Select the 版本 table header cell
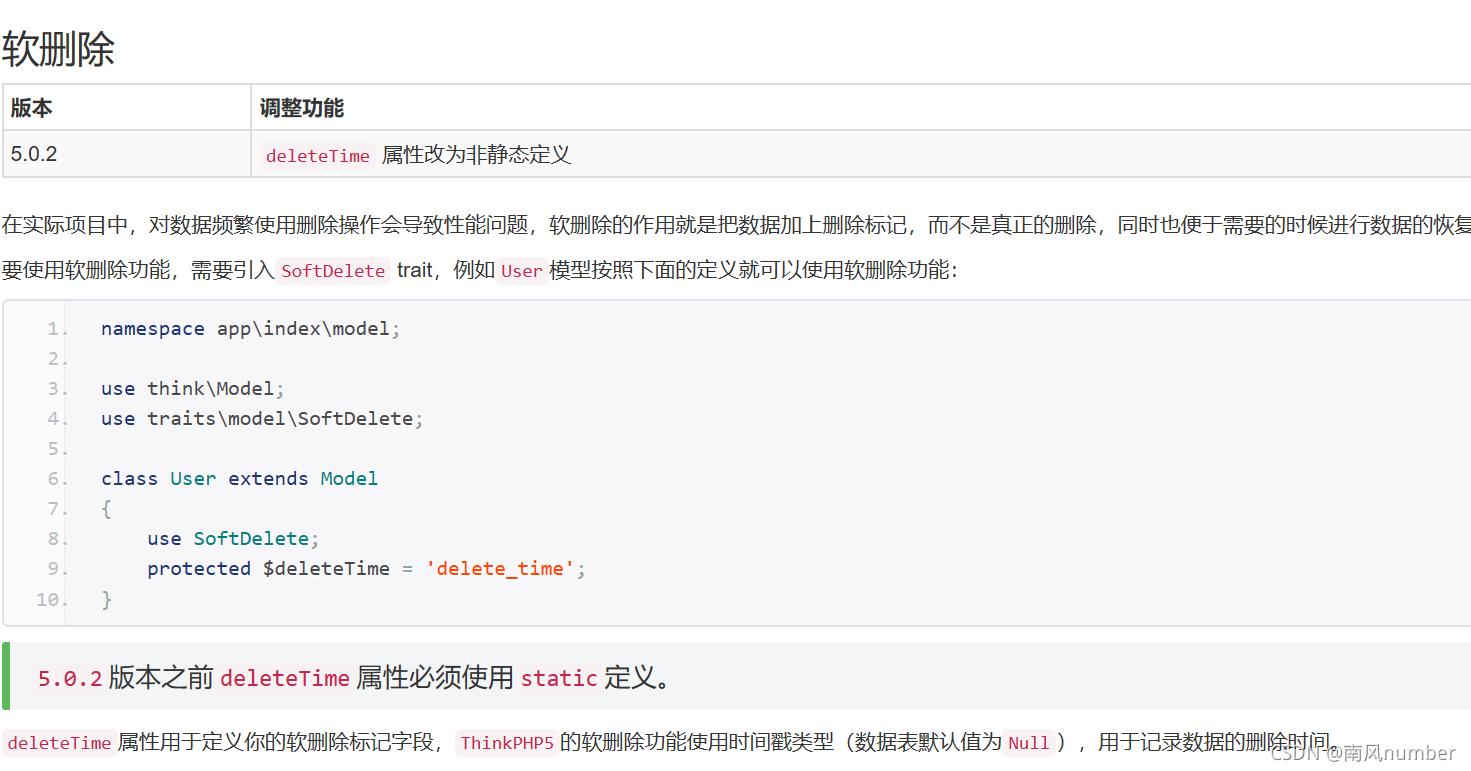Viewport: 1471px width, 771px height. pyautogui.click(x=126, y=107)
